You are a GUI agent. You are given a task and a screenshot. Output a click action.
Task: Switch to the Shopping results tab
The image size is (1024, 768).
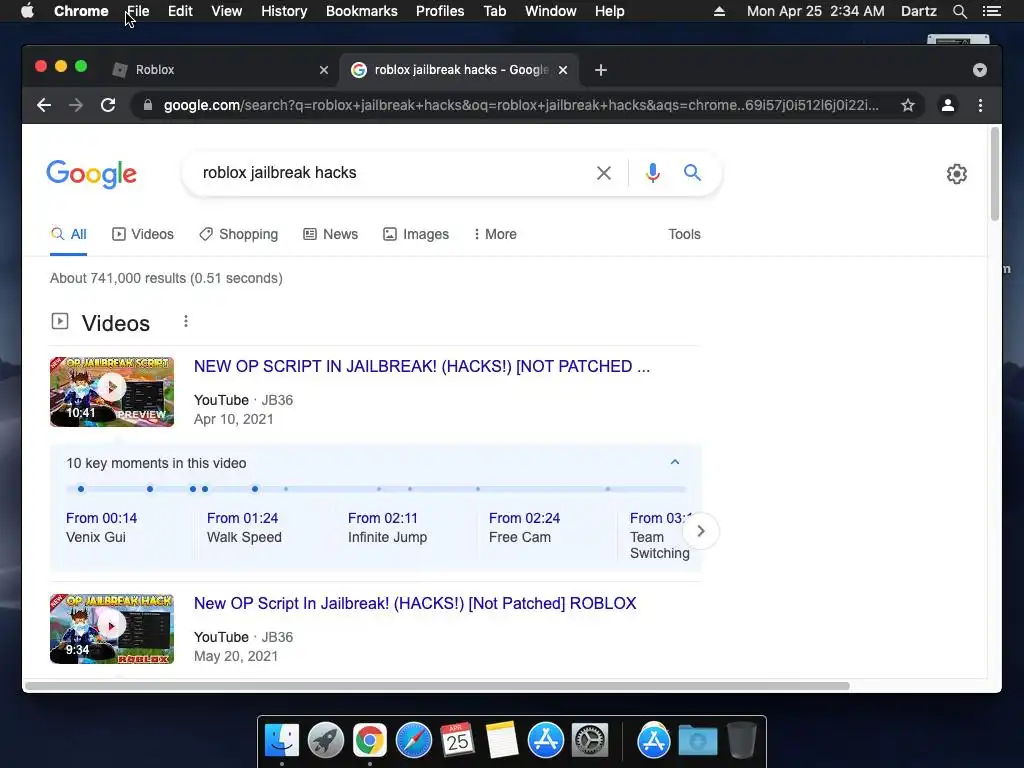tap(238, 234)
